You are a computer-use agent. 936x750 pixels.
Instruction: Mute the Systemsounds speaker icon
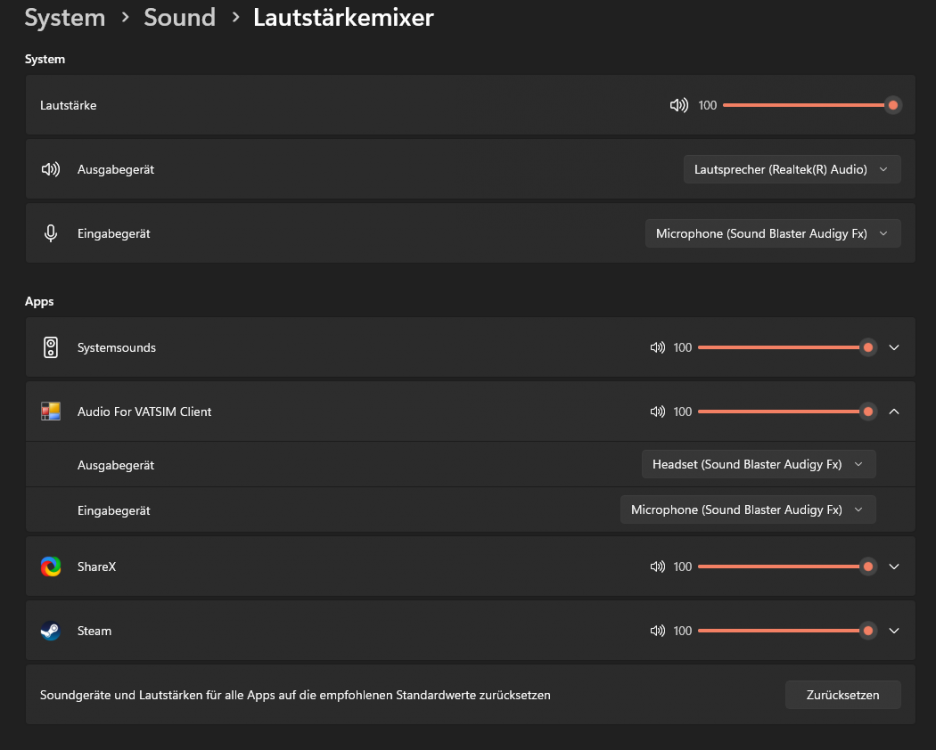[x=657, y=347]
